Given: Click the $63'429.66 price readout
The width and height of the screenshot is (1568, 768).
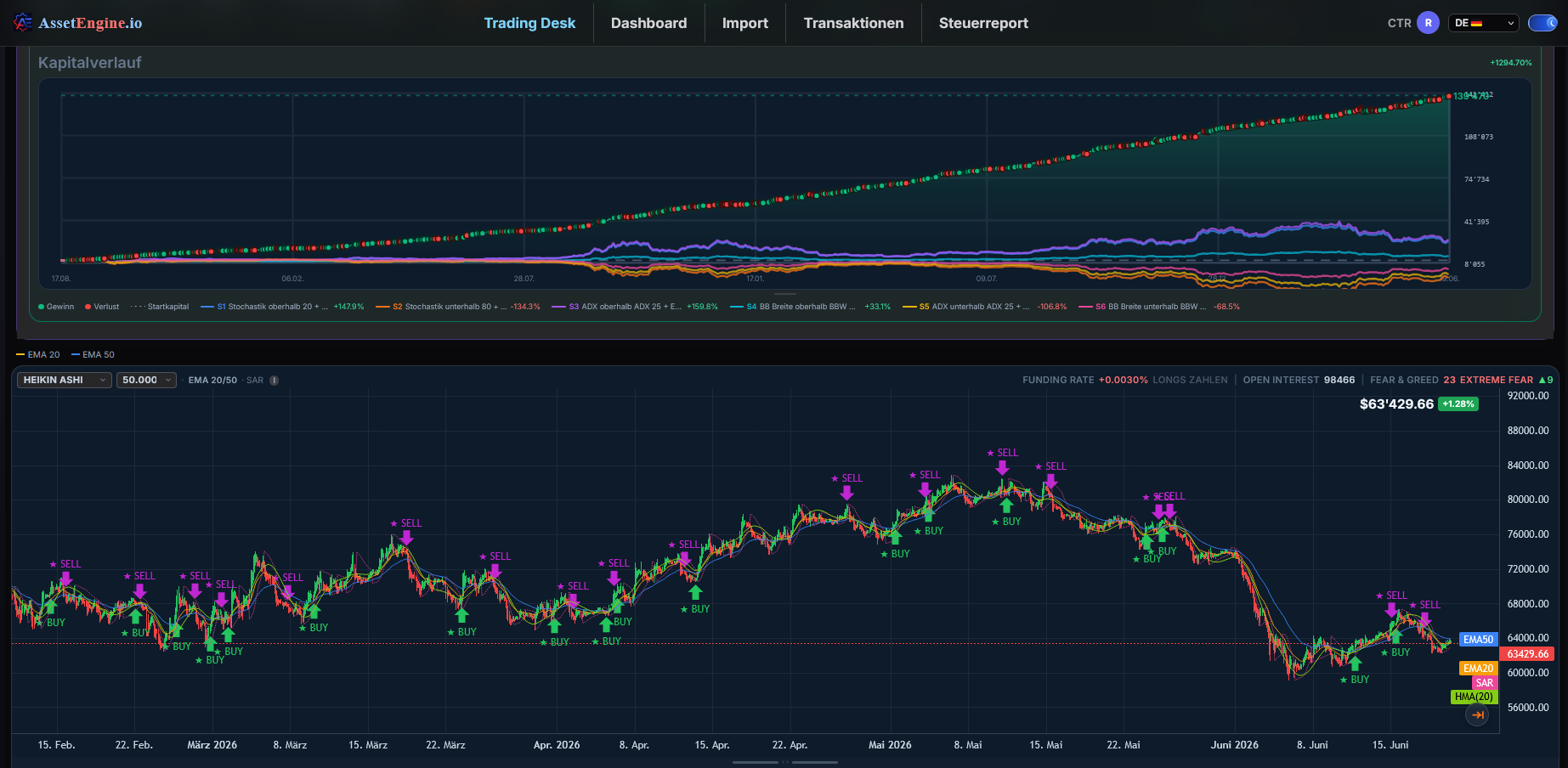Looking at the screenshot, I should tap(1396, 404).
